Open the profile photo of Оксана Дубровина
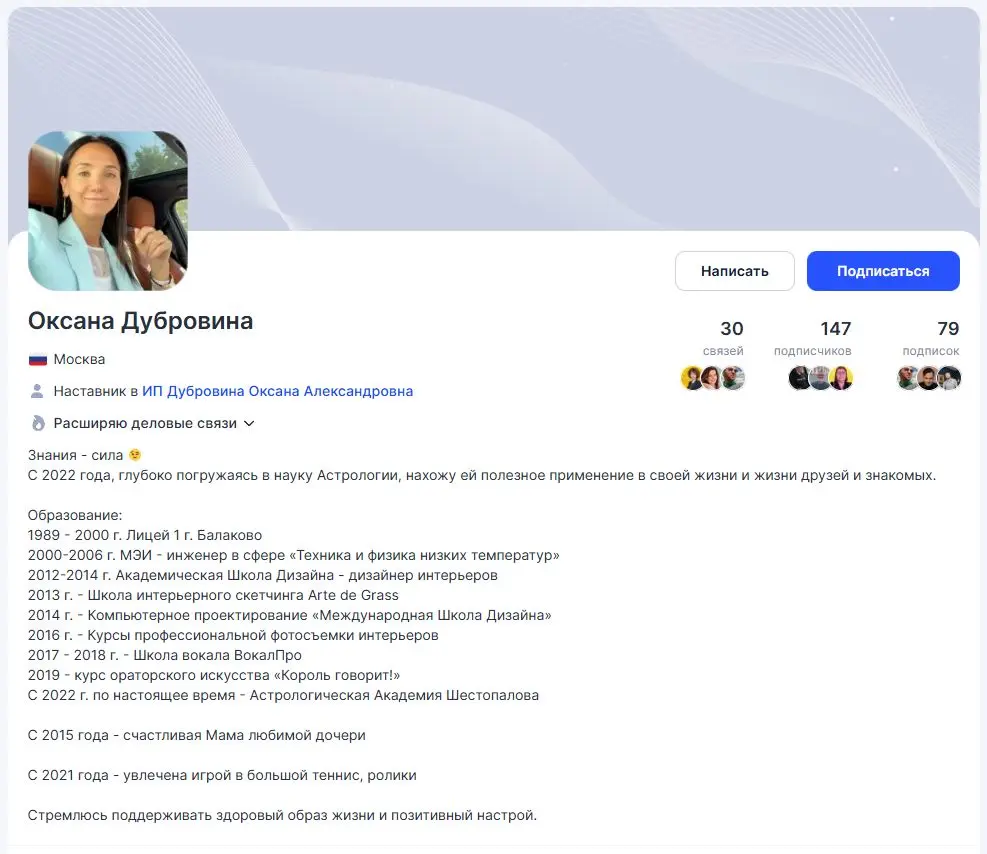The height and width of the screenshot is (854, 987). (107, 211)
